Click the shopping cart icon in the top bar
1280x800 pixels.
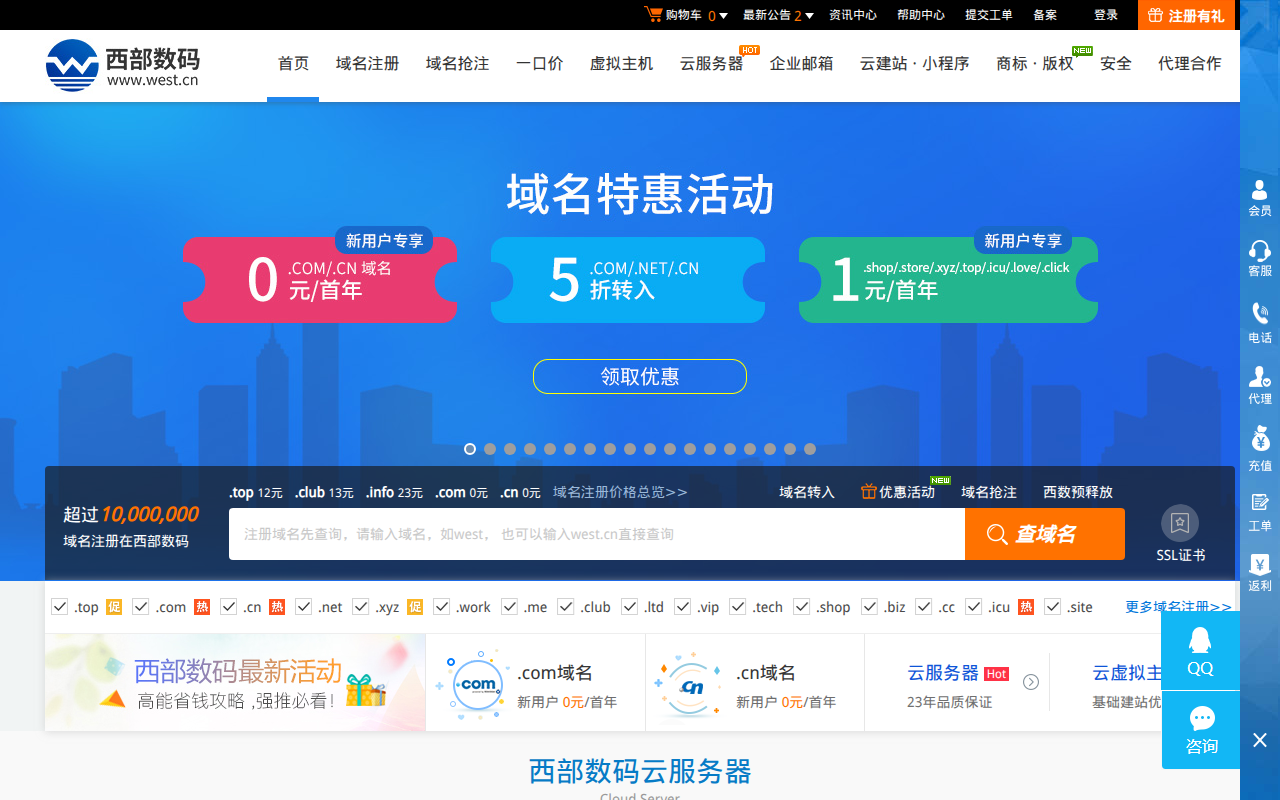point(653,14)
